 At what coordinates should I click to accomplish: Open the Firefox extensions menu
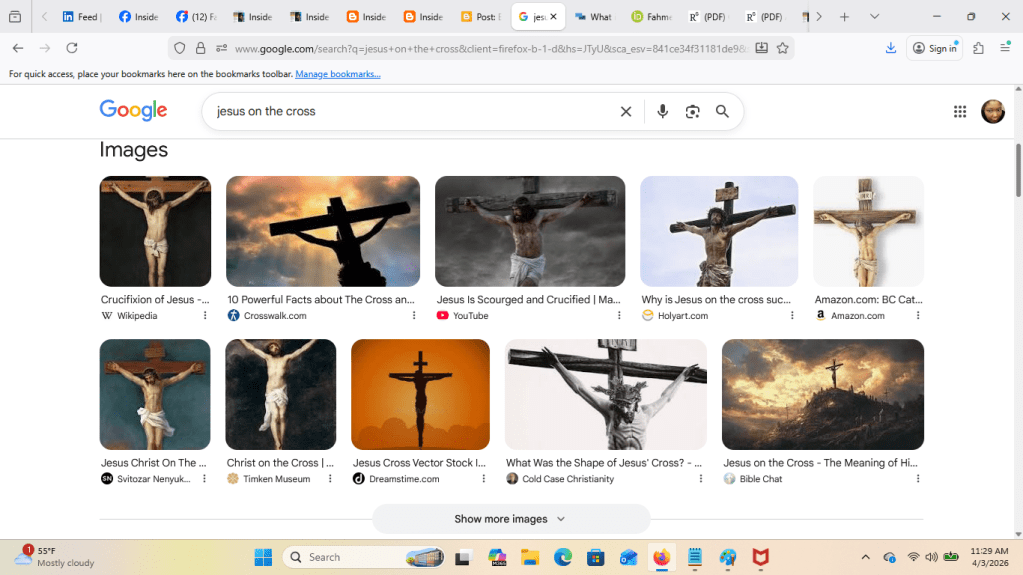(x=978, y=48)
